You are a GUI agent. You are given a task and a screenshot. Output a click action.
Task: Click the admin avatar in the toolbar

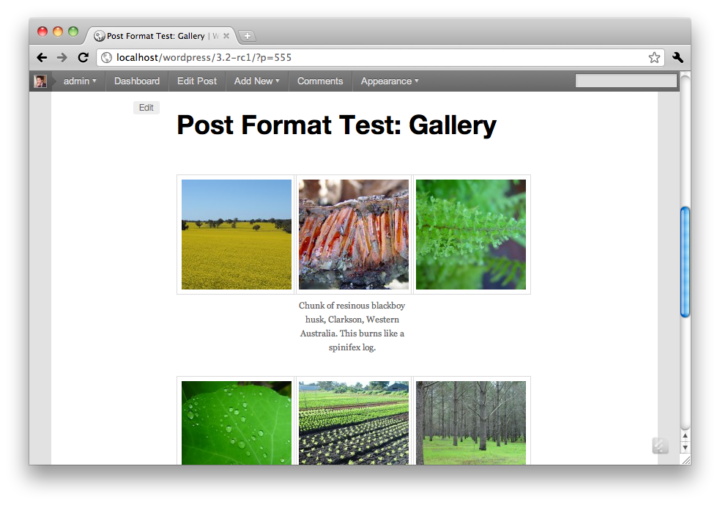point(40,81)
